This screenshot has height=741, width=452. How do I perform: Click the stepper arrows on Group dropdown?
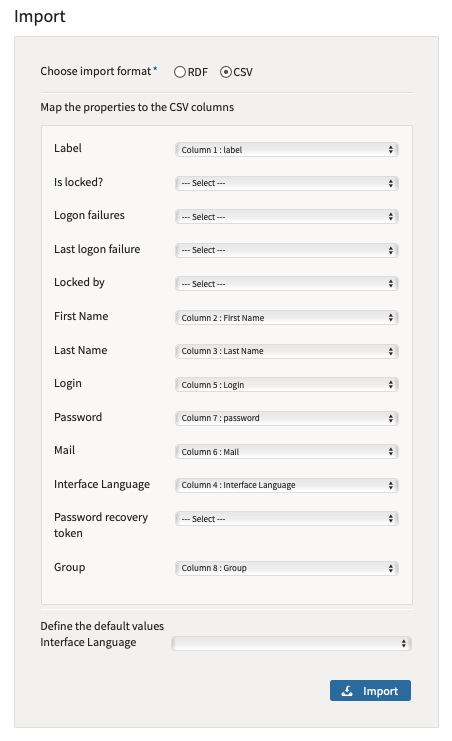point(391,568)
